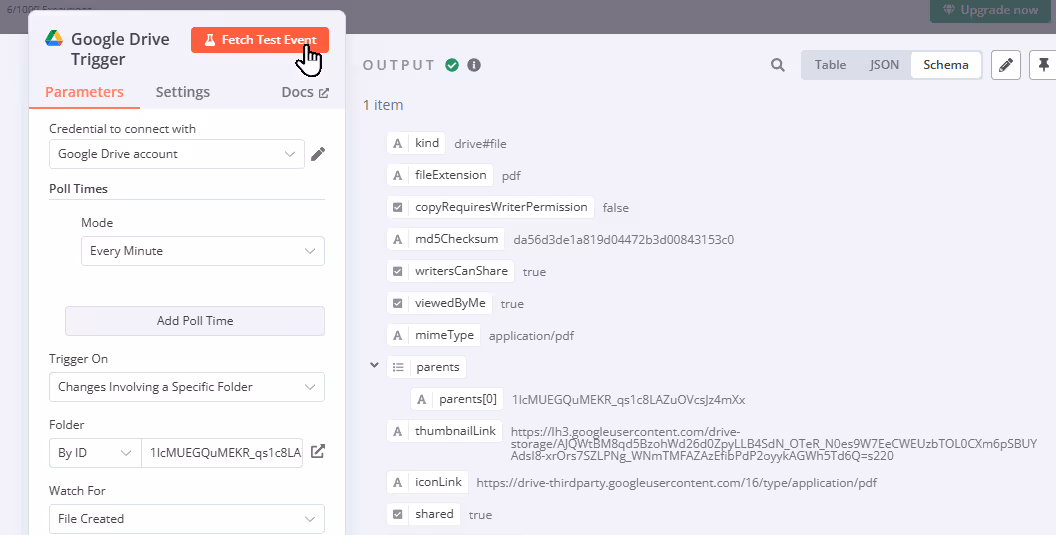The height and width of the screenshot is (535, 1056).
Task: Switch output view to Schema
Action: [x=946, y=65]
